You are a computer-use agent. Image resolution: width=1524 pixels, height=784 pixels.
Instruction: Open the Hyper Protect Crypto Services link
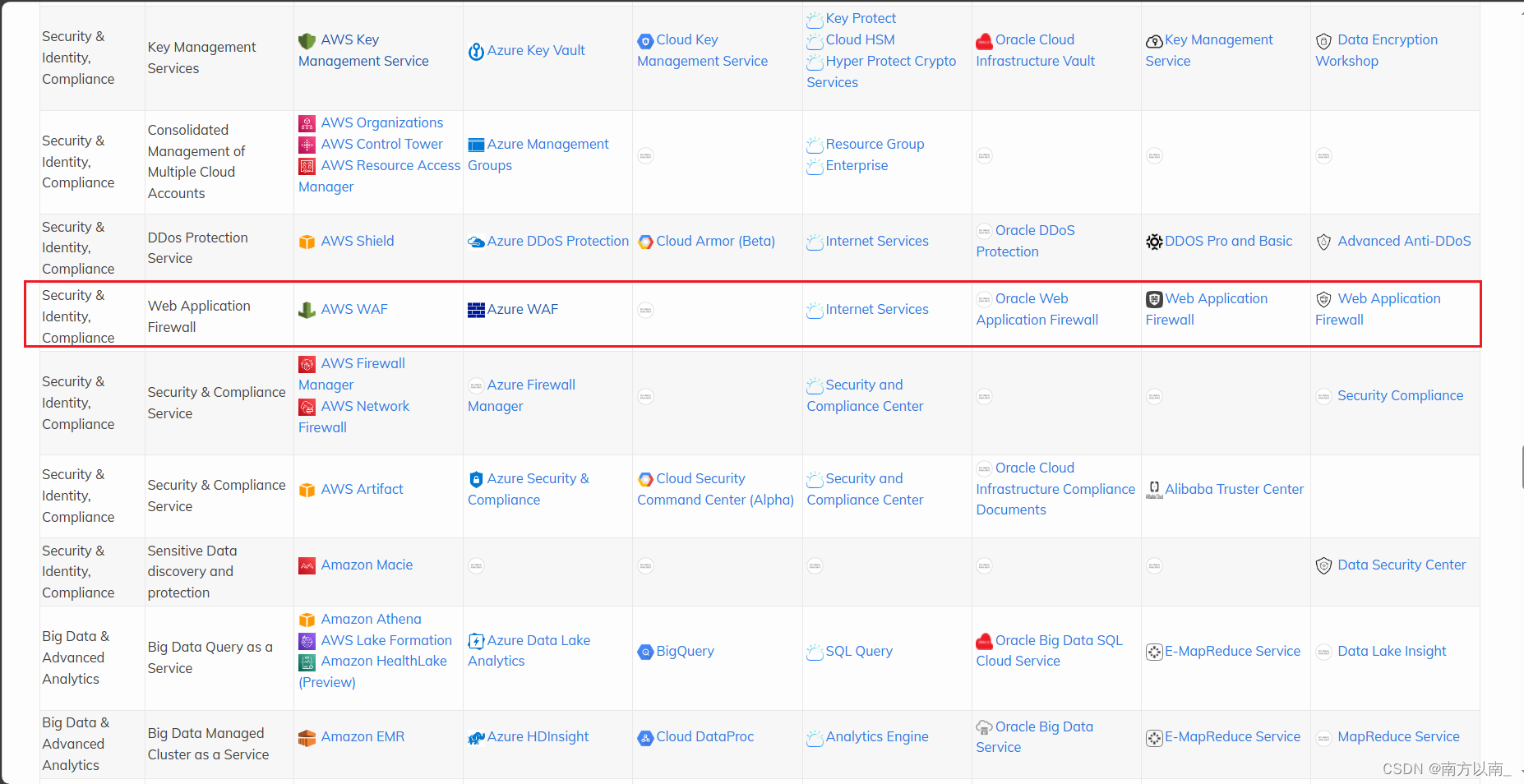click(x=881, y=72)
